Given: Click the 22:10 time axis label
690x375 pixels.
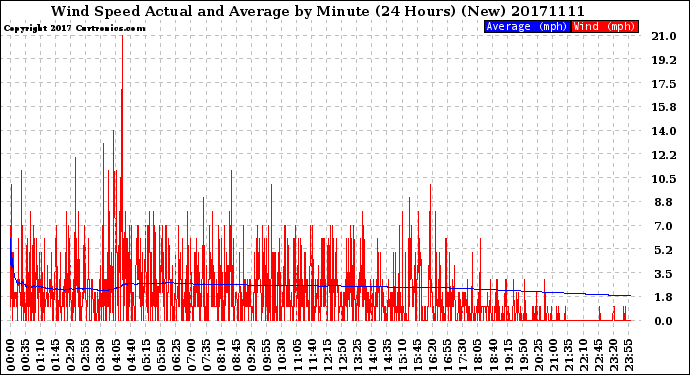Looking at the screenshot, I should [x=583, y=355].
